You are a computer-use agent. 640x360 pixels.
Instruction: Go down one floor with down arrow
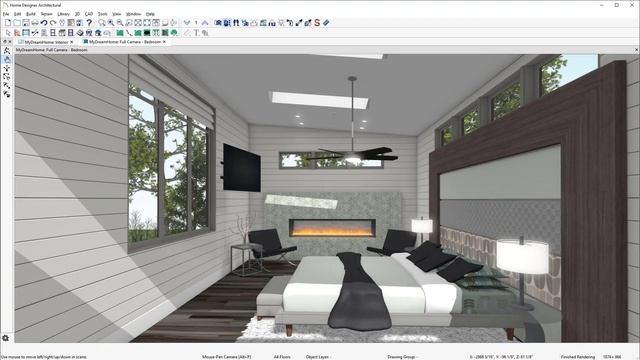(187, 23)
